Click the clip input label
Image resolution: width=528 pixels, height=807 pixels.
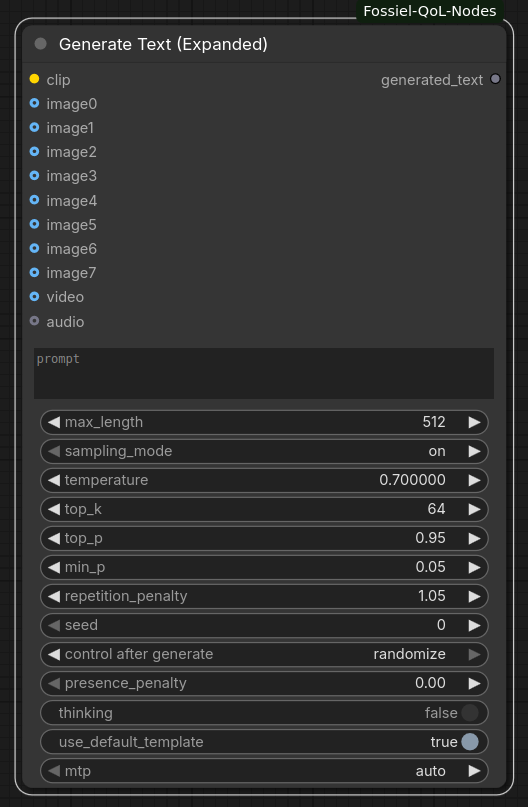[58, 80]
